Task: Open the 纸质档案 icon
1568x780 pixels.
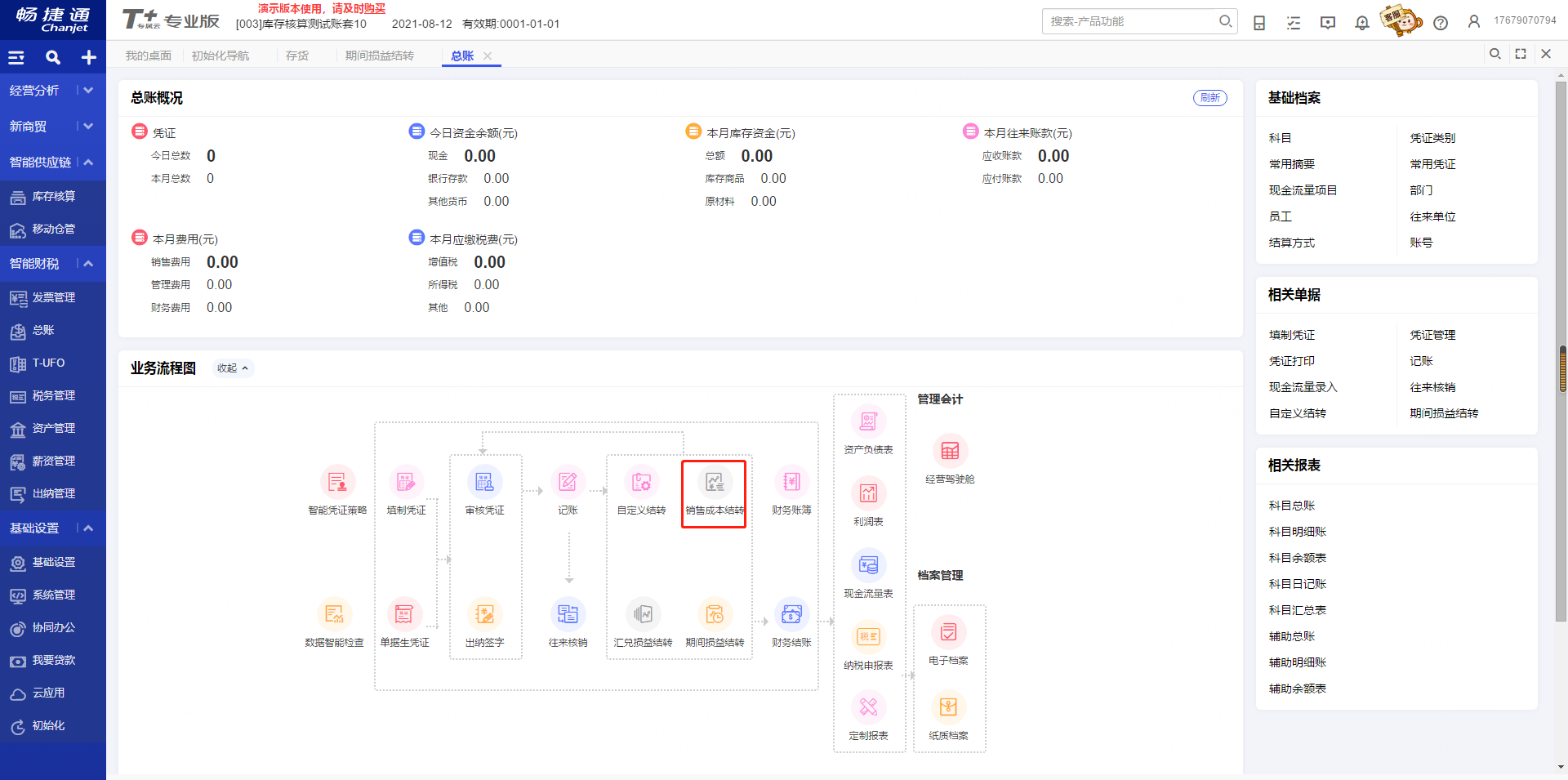Action: coord(948,707)
